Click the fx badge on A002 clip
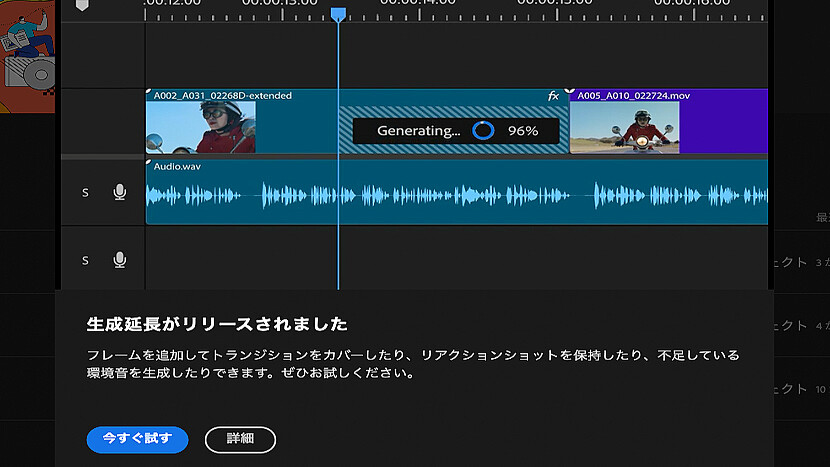This screenshot has width=830, height=467. pyautogui.click(x=553, y=96)
